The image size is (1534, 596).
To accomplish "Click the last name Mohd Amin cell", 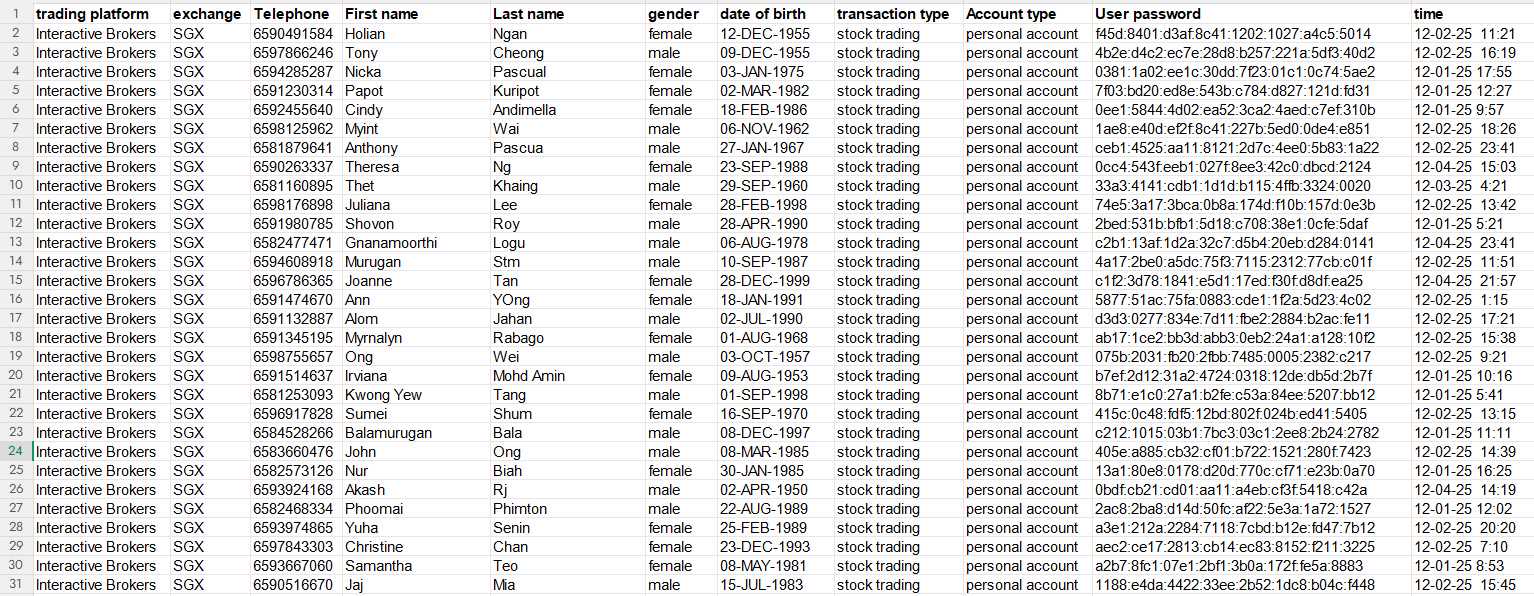I will (566, 376).
